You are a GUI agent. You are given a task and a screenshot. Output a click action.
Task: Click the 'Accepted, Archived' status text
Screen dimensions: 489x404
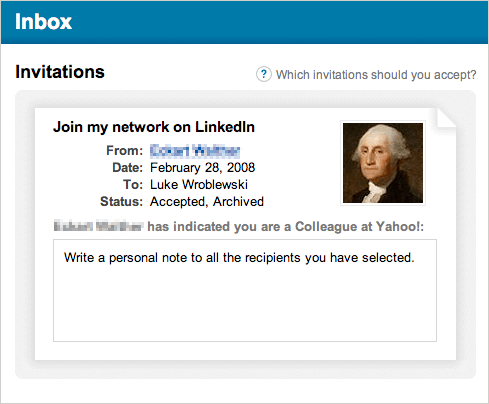click(207, 202)
